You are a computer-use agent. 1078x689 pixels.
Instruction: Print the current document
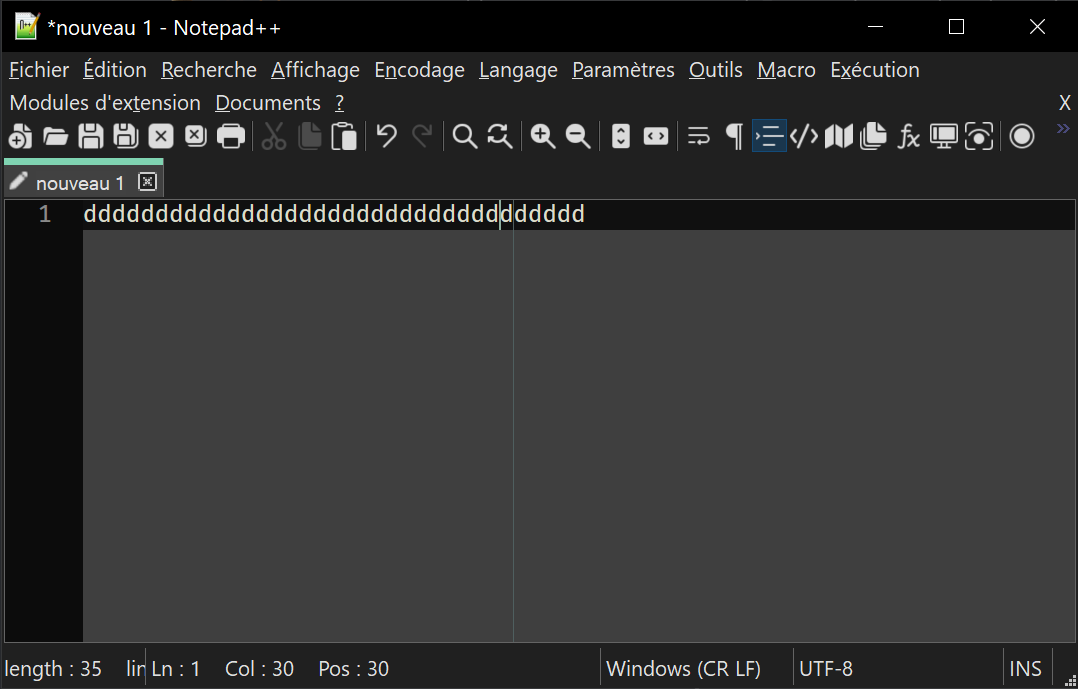pos(229,135)
